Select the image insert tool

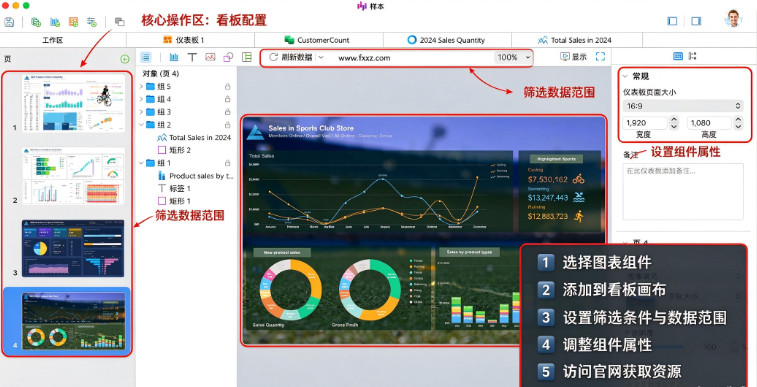tap(210, 57)
